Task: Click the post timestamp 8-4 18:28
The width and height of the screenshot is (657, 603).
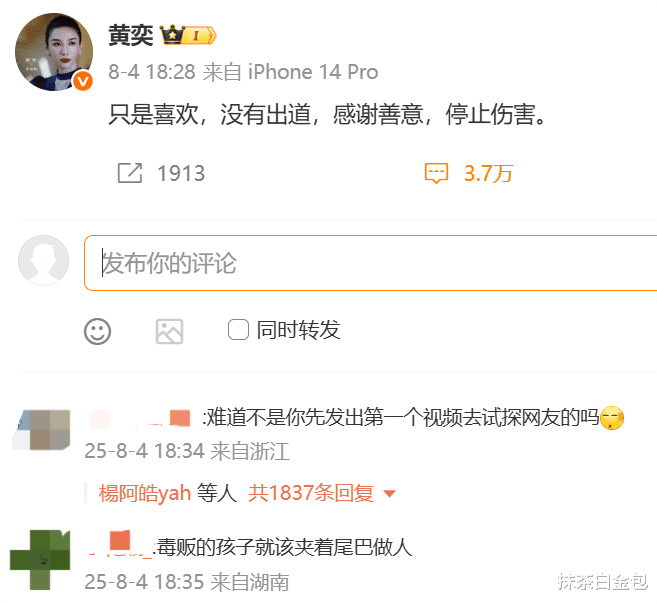Action: (152, 72)
